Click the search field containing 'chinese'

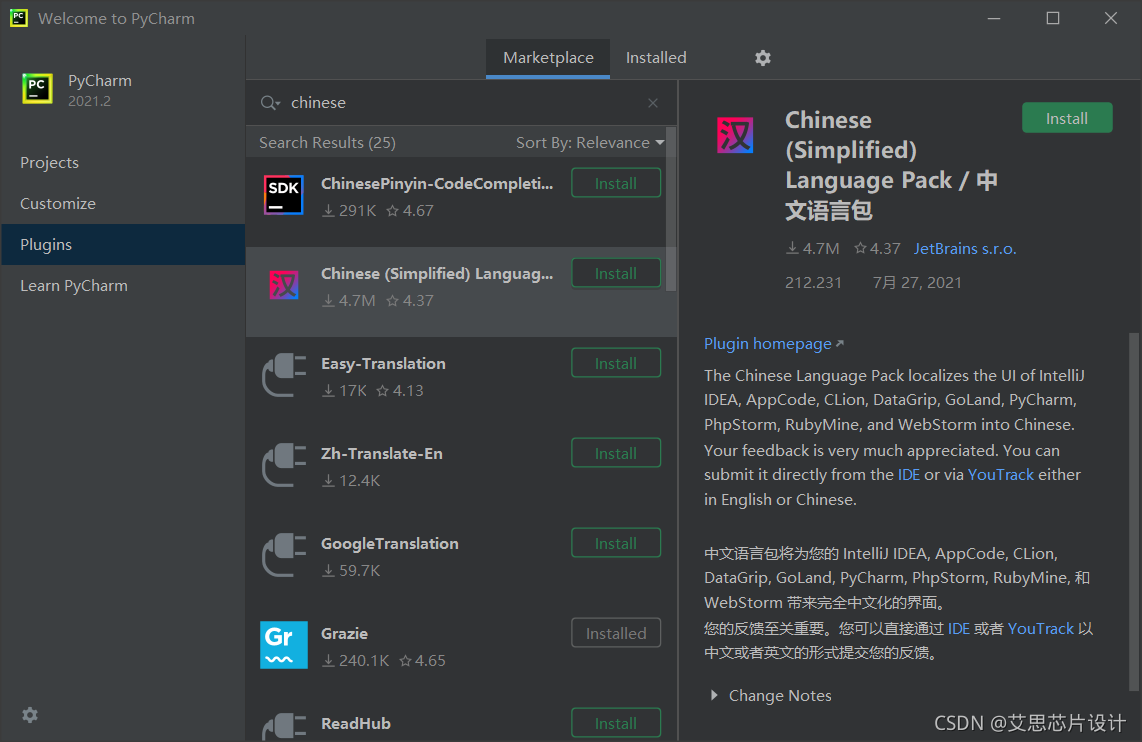462,103
